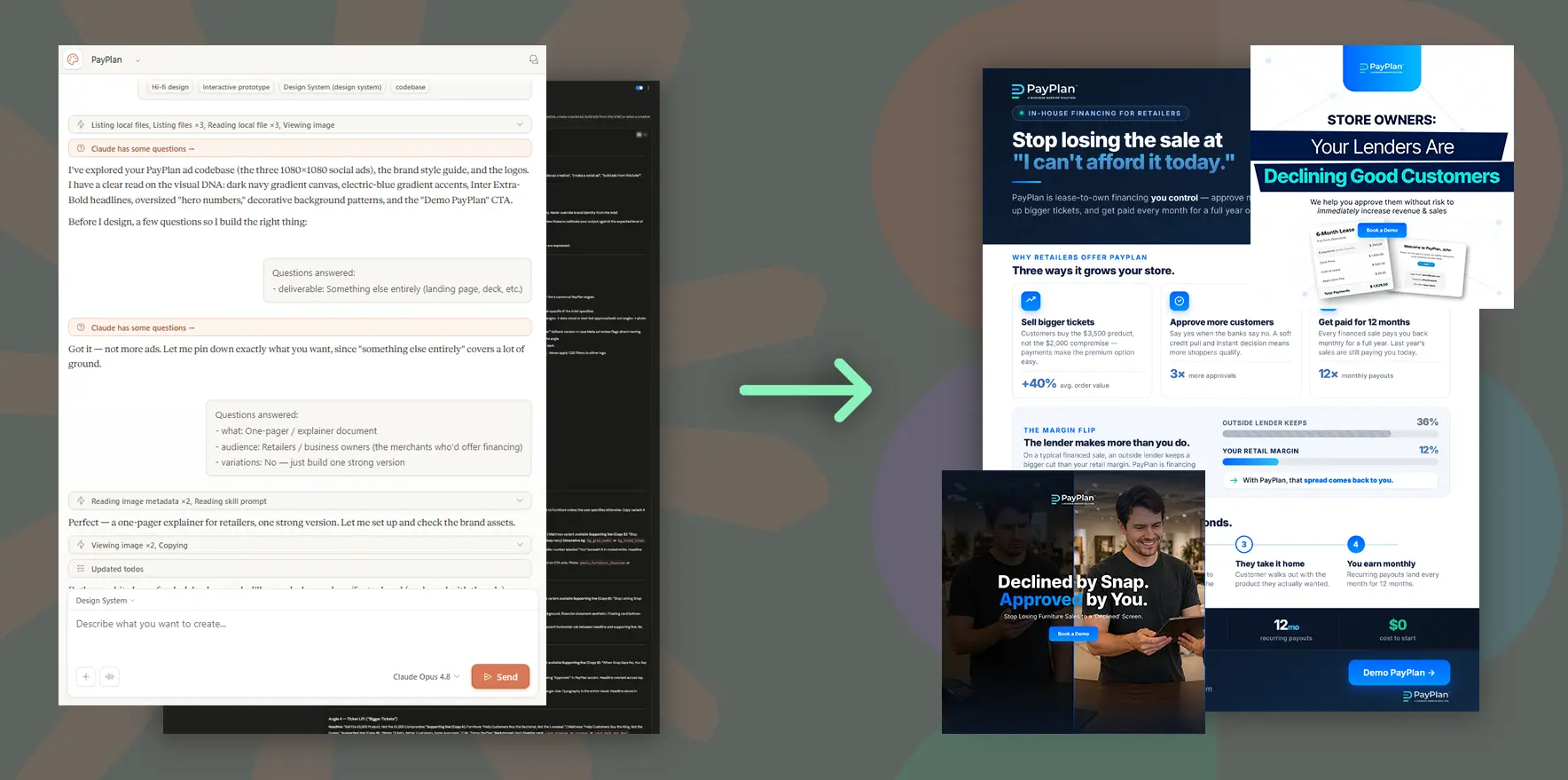Click the step 3 circle They take it home
This screenshot has height=780, width=1568.
(1244, 544)
